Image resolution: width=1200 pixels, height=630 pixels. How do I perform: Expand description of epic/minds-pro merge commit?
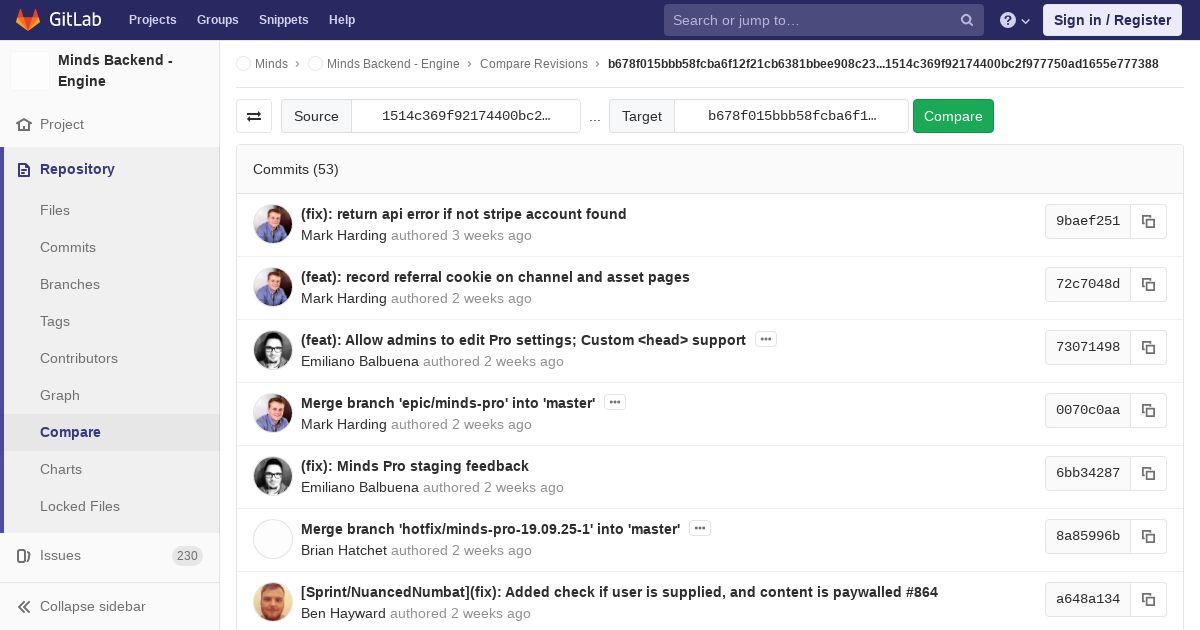(x=615, y=403)
